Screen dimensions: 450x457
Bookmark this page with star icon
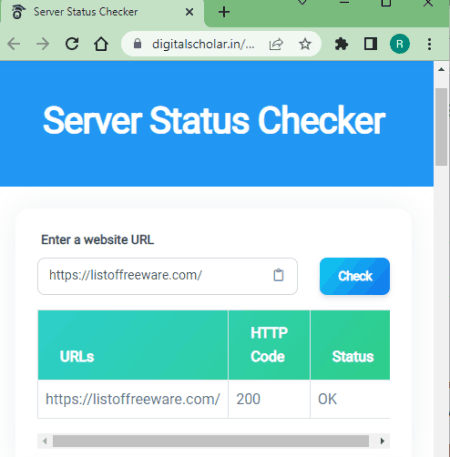tap(305, 44)
